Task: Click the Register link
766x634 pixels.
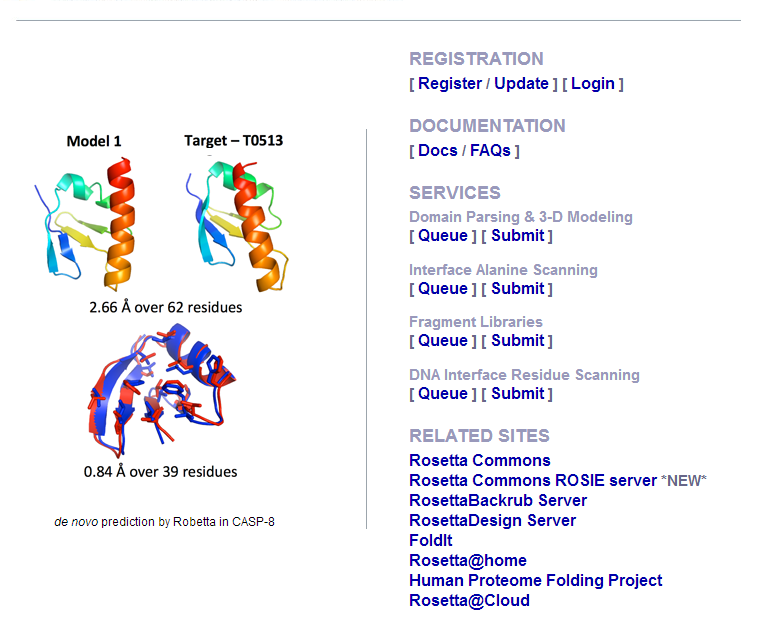Action: tap(450, 84)
